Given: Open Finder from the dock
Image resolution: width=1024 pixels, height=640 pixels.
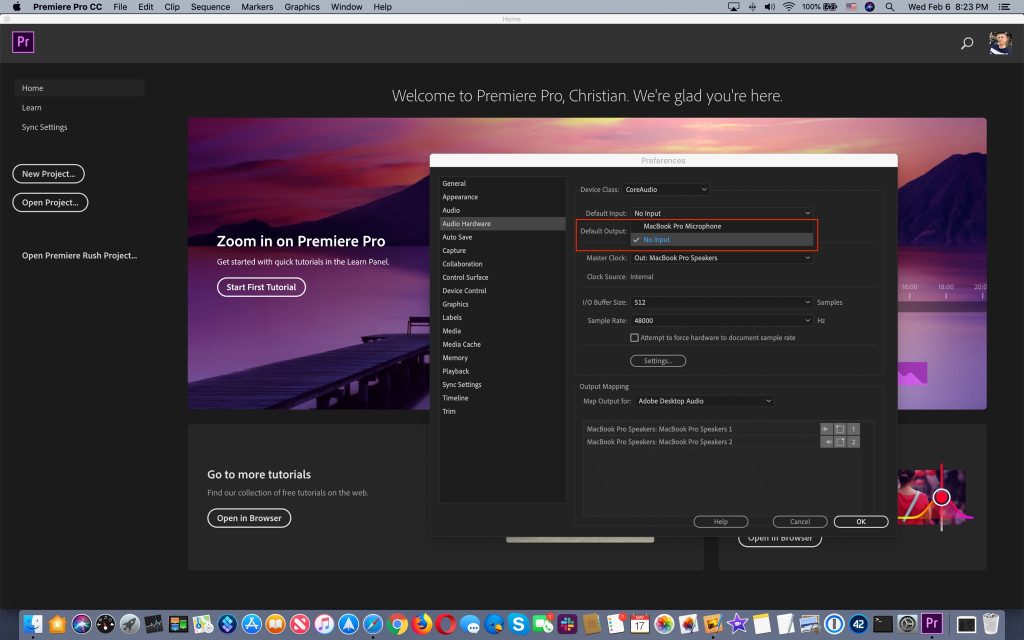Looking at the screenshot, I should (x=33, y=624).
